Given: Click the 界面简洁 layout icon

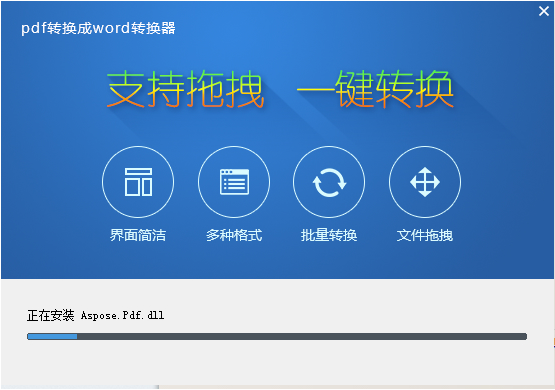Looking at the screenshot, I should click(x=138, y=182).
